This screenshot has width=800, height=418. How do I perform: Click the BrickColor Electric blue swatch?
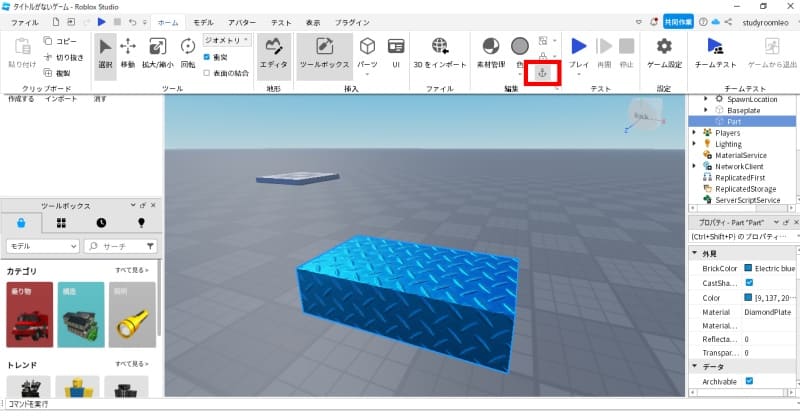pos(748,268)
